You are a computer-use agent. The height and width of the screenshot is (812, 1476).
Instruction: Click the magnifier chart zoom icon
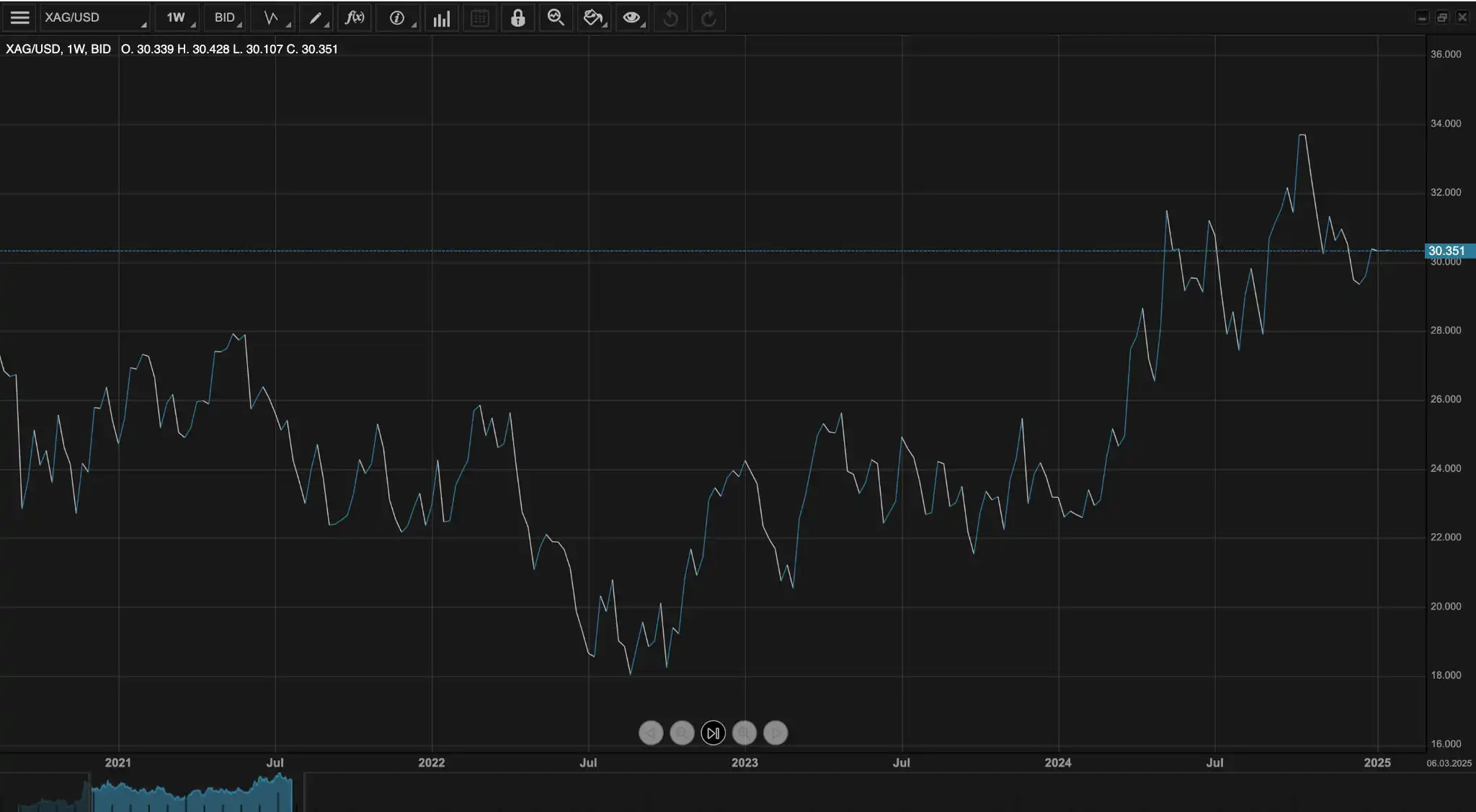click(x=556, y=17)
